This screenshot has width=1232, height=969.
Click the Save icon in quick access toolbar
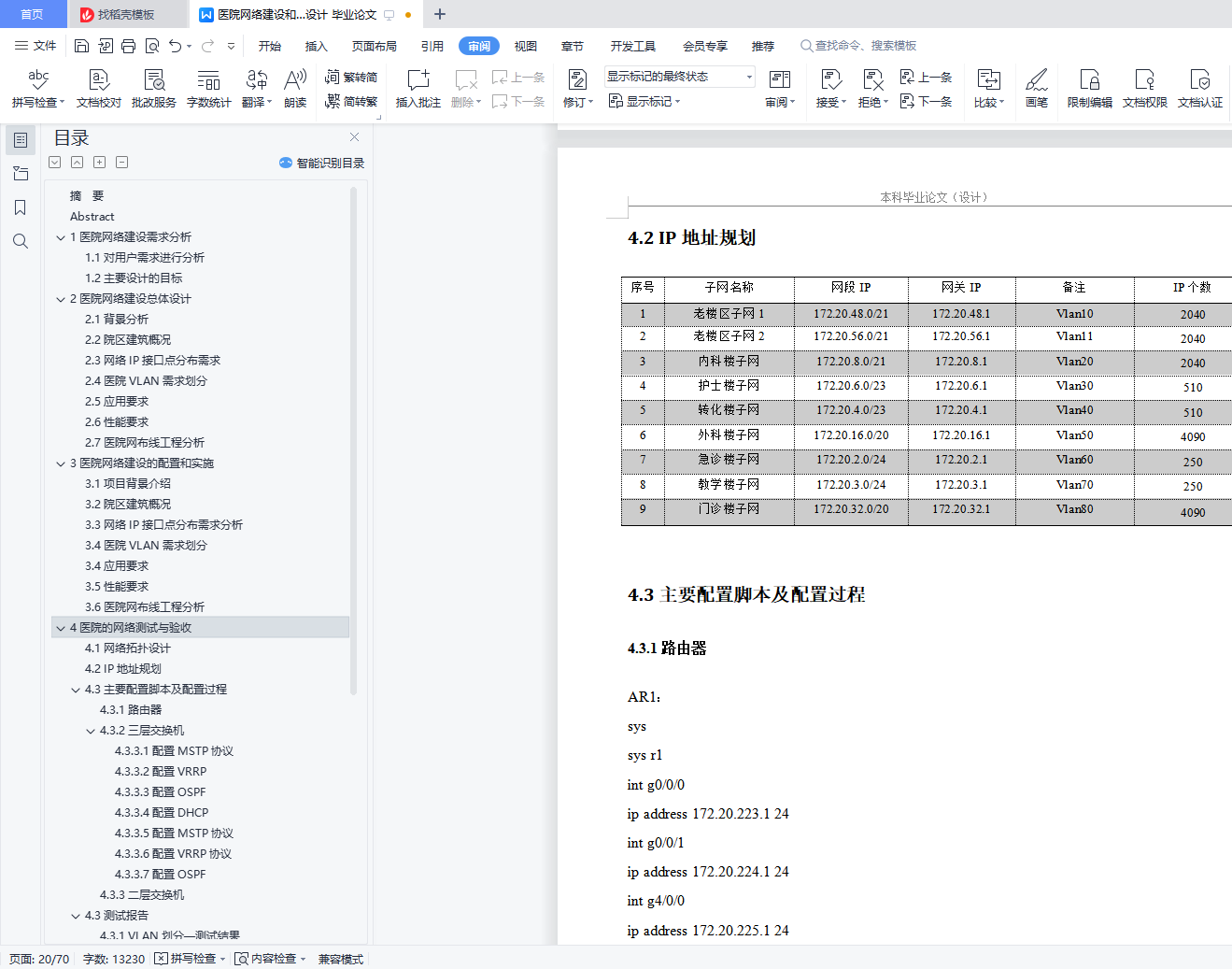point(81,46)
